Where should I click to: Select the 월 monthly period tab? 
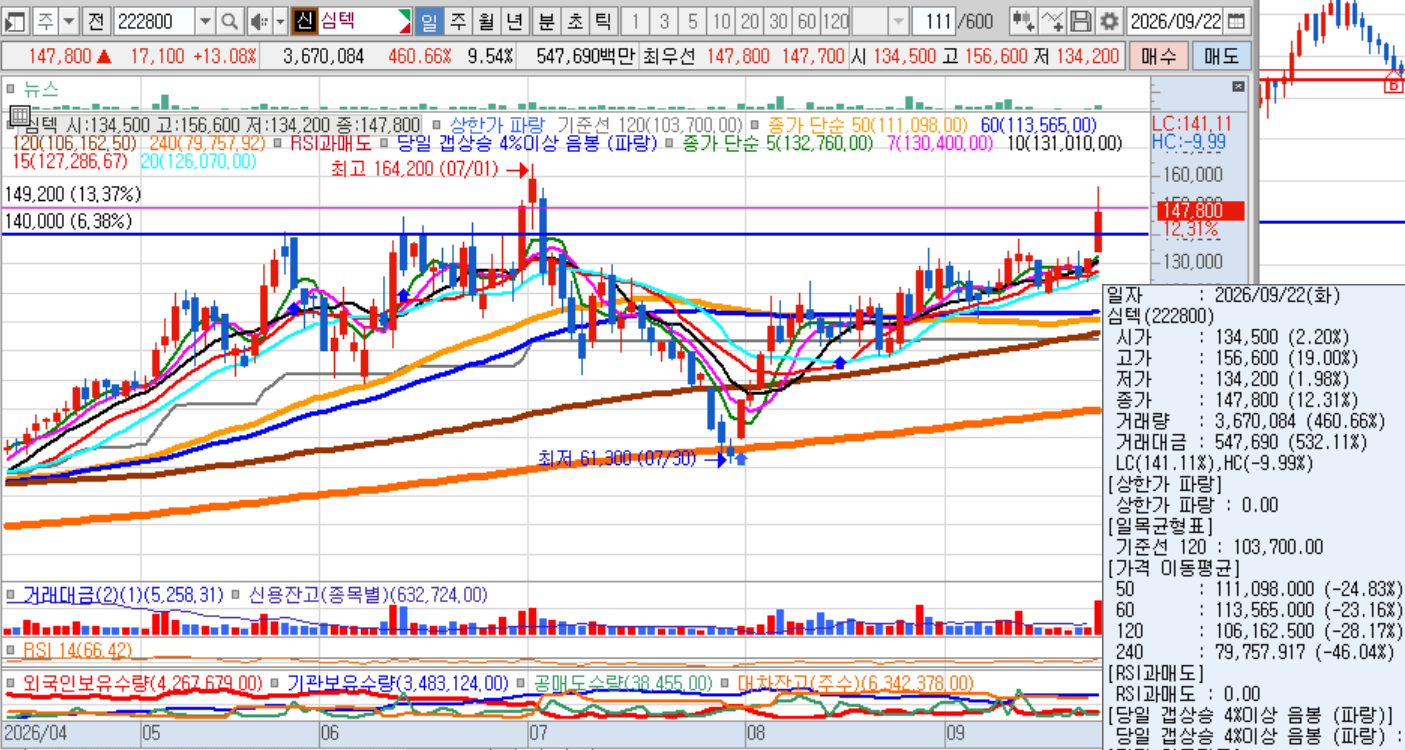point(485,20)
